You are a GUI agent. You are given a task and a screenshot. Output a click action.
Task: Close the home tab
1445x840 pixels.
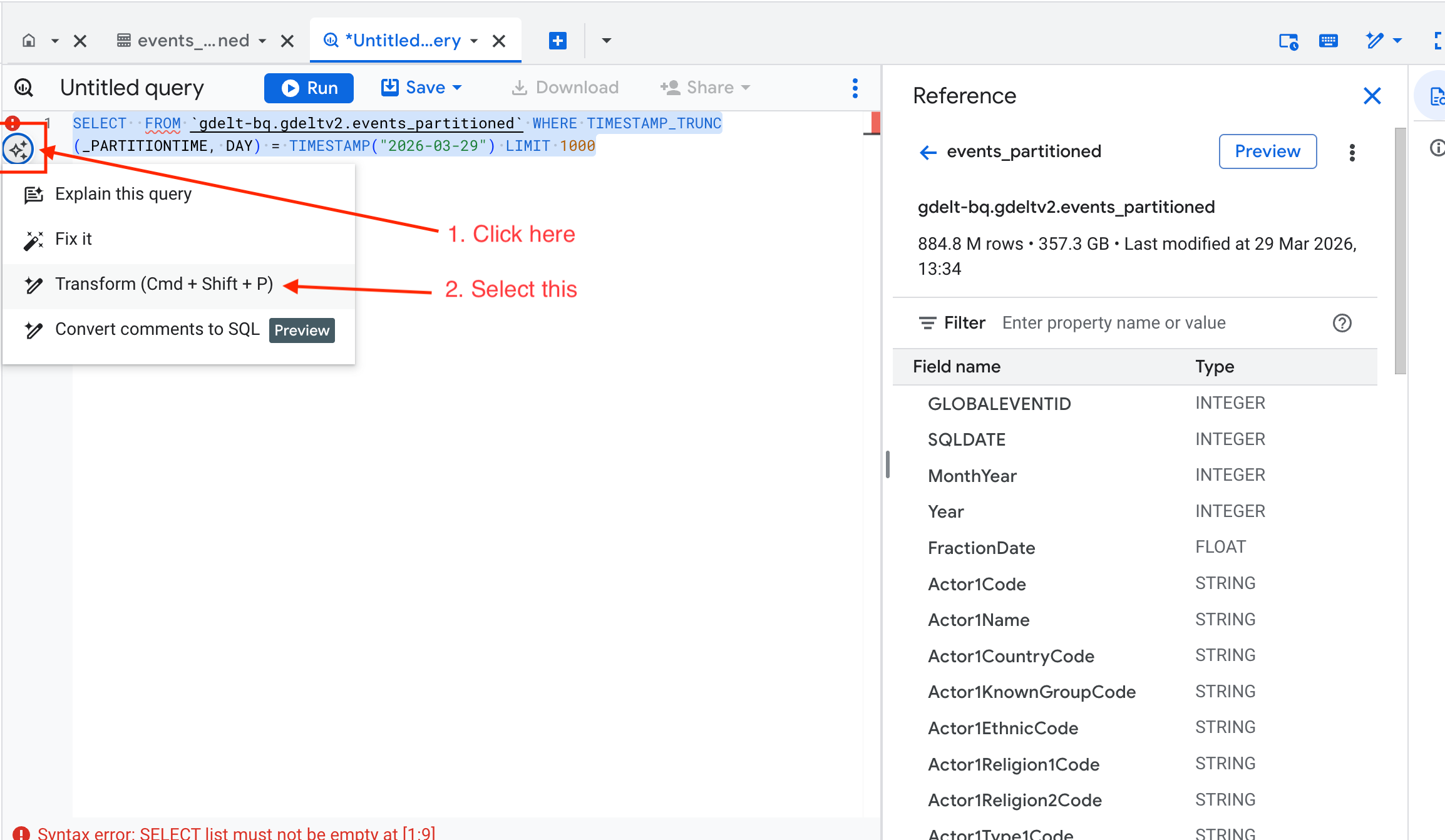(80, 41)
